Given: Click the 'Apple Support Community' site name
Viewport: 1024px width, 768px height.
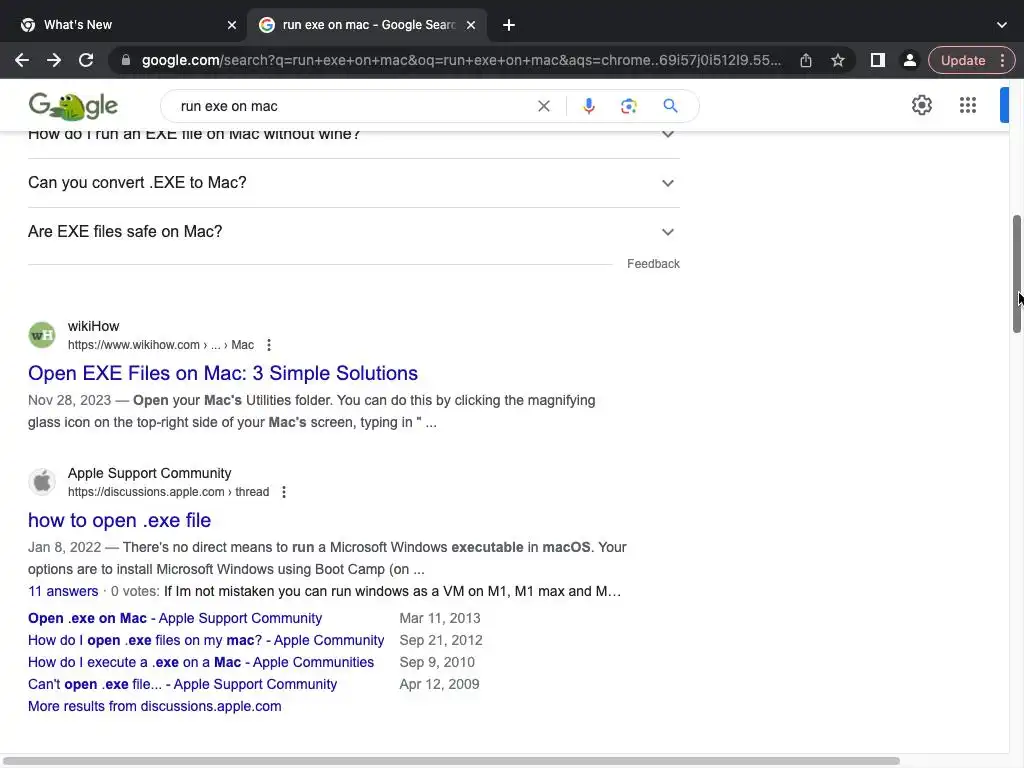Looking at the screenshot, I should click(x=150, y=473).
